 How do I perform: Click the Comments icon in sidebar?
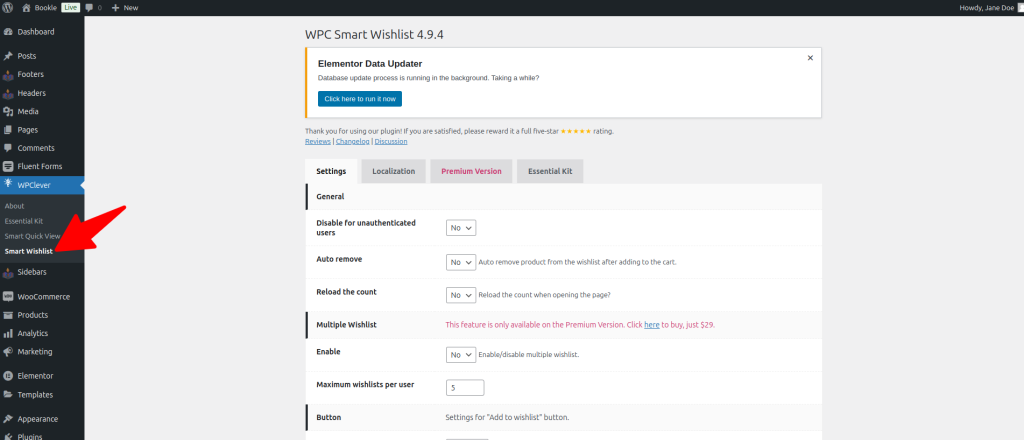[x=8, y=148]
